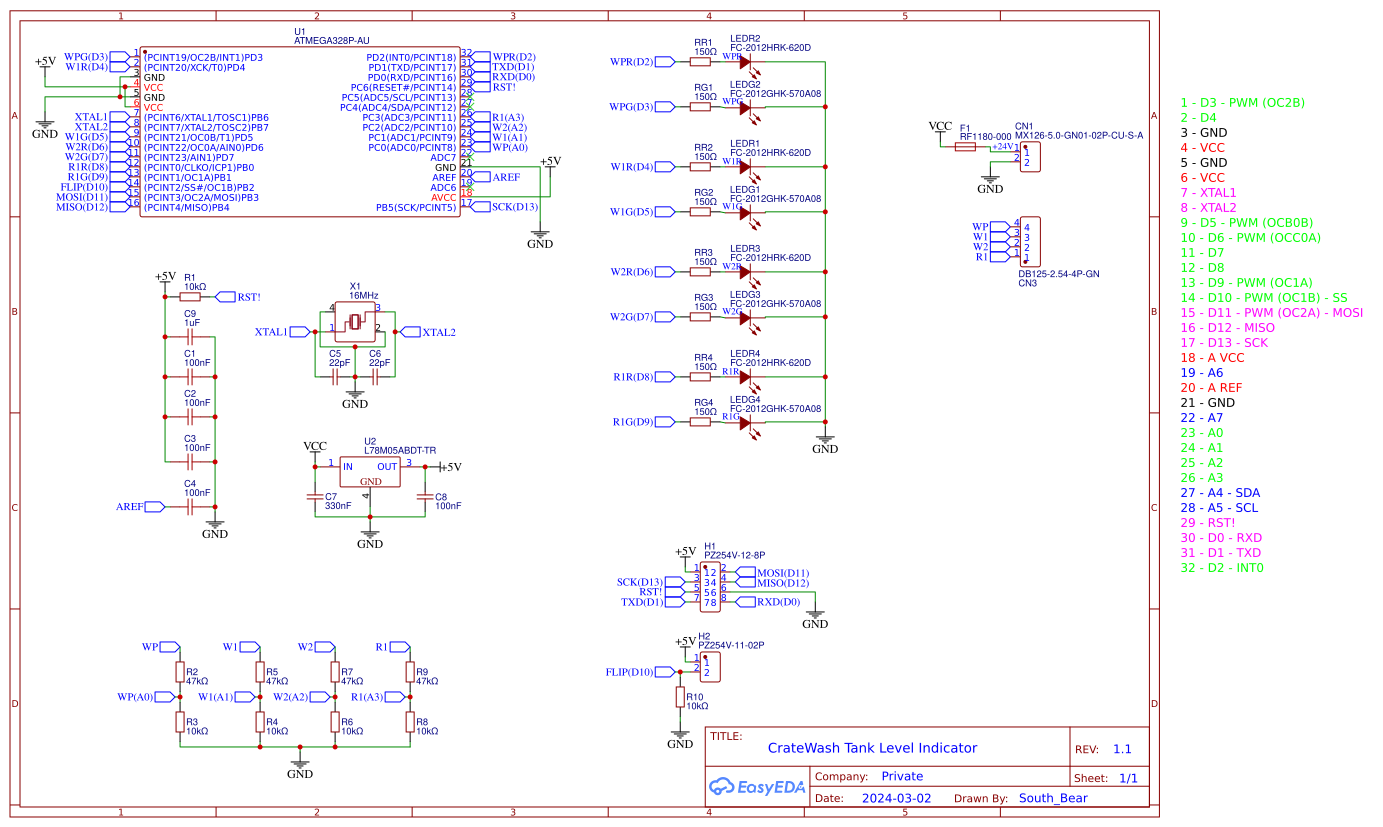Click the LEDR2 diode symbol

(x=745, y=60)
